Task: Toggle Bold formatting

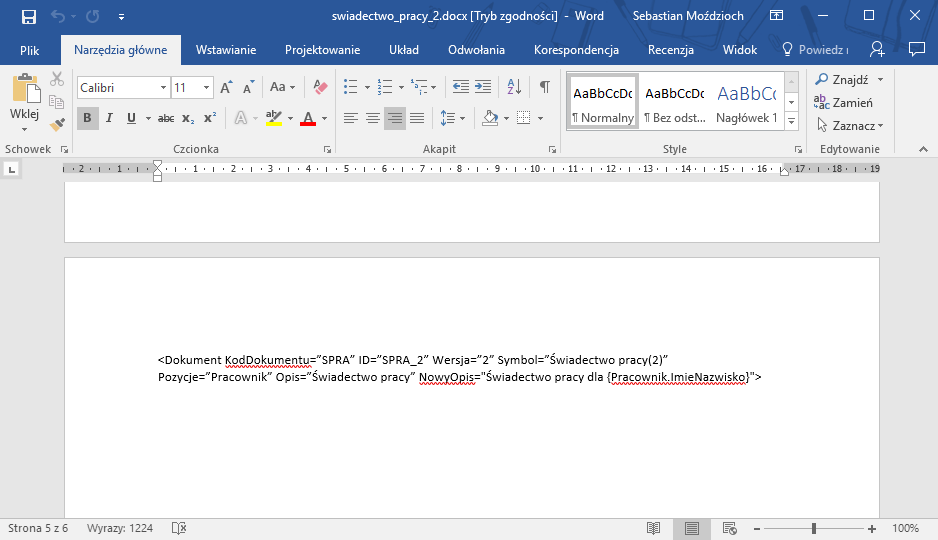Action: pos(88,118)
